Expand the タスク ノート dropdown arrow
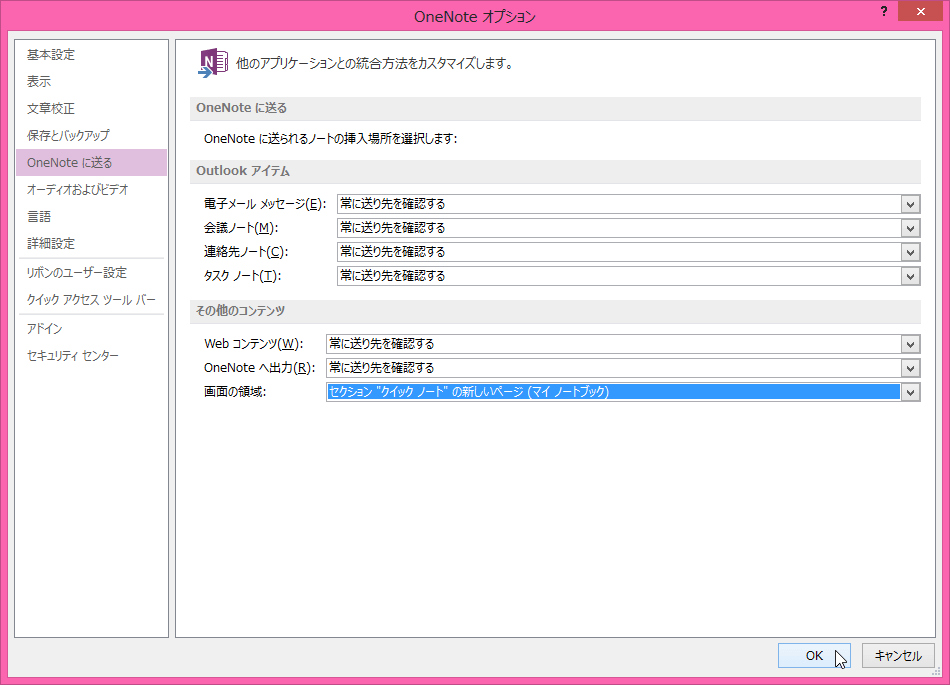This screenshot has width=950, height=685. pyautogui.click(x=910, y=276)
